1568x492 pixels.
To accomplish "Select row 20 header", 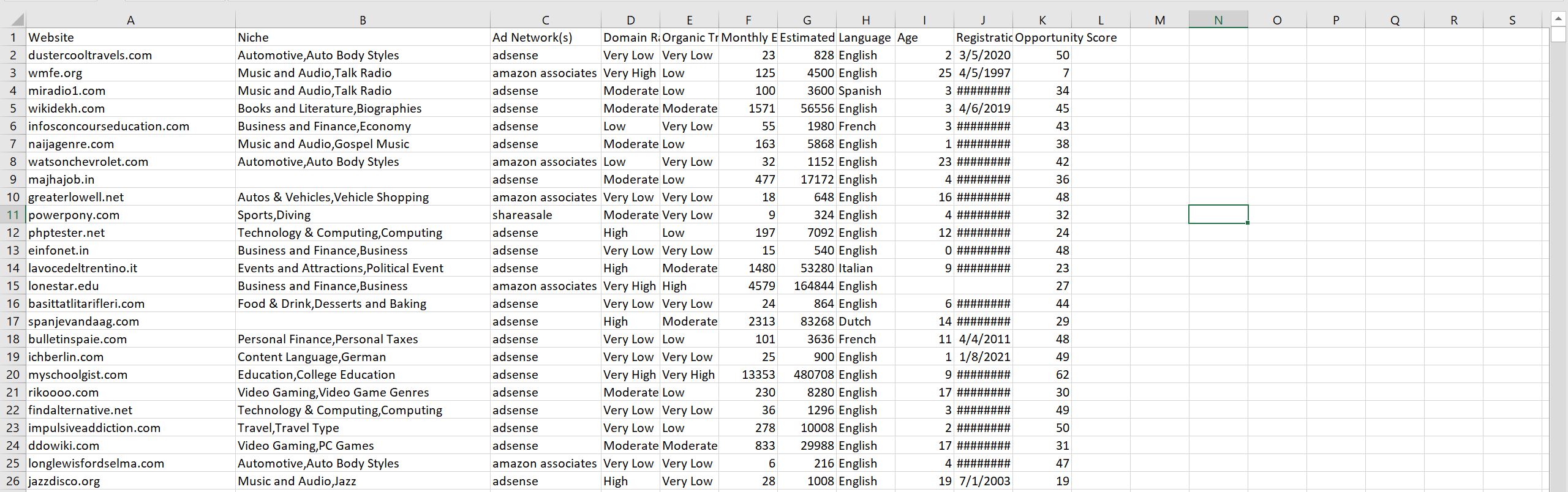I will pyautogui.click(x=13, y=375).
